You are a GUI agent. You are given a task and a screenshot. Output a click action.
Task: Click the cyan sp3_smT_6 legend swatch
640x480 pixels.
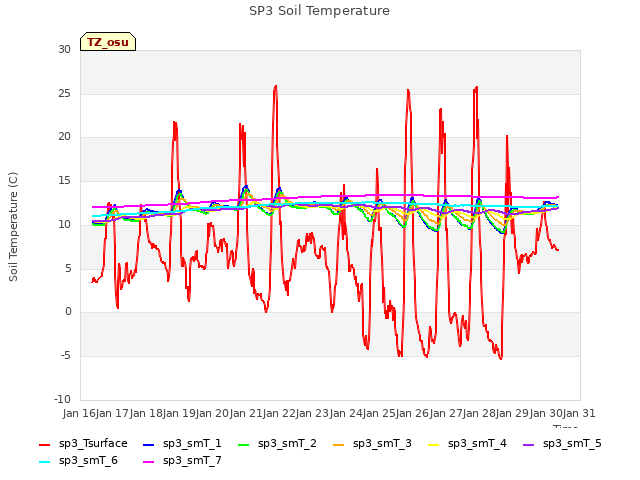point(44,462)
